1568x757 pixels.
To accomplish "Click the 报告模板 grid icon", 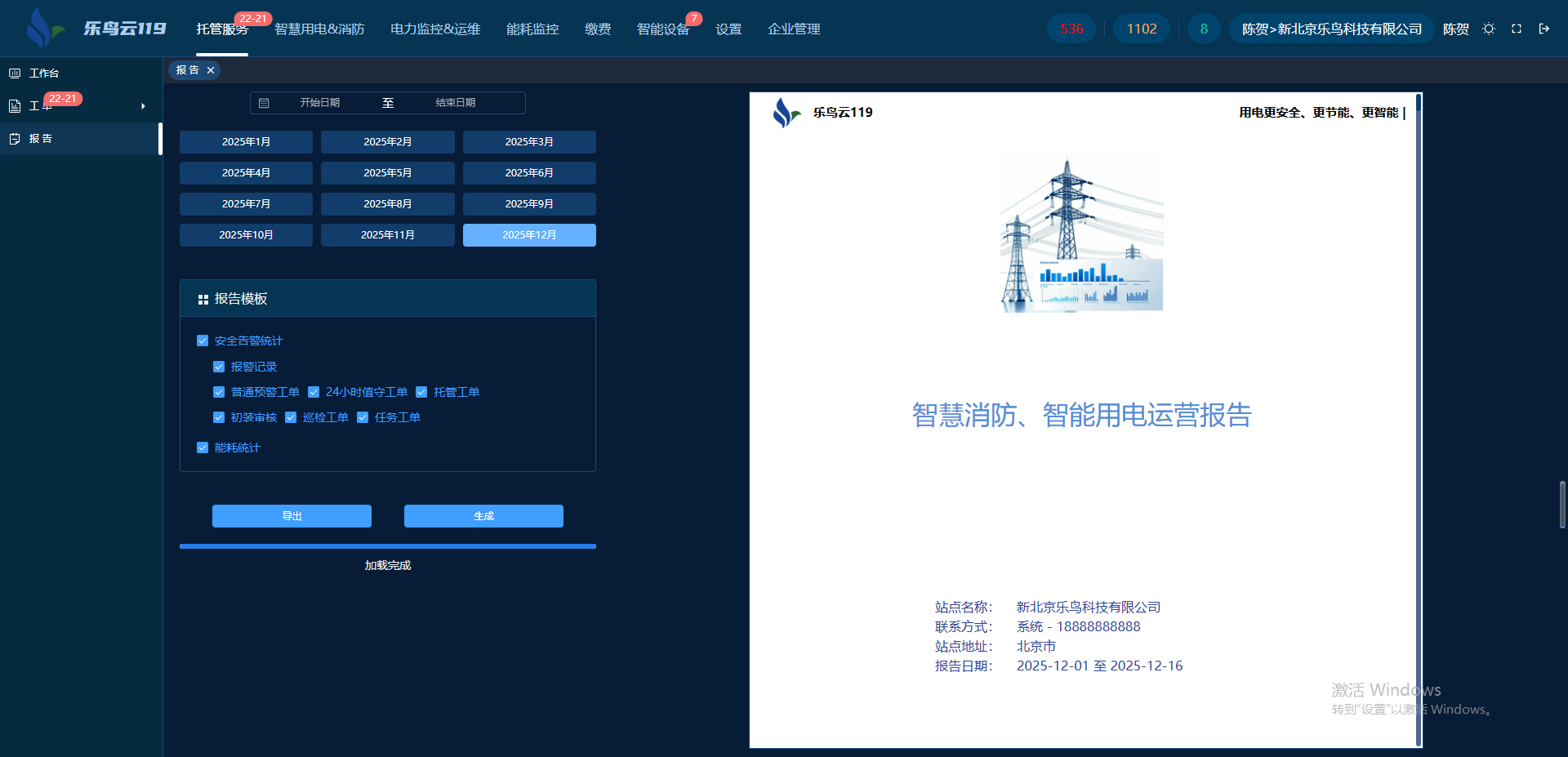I will (x=203, y=300).
